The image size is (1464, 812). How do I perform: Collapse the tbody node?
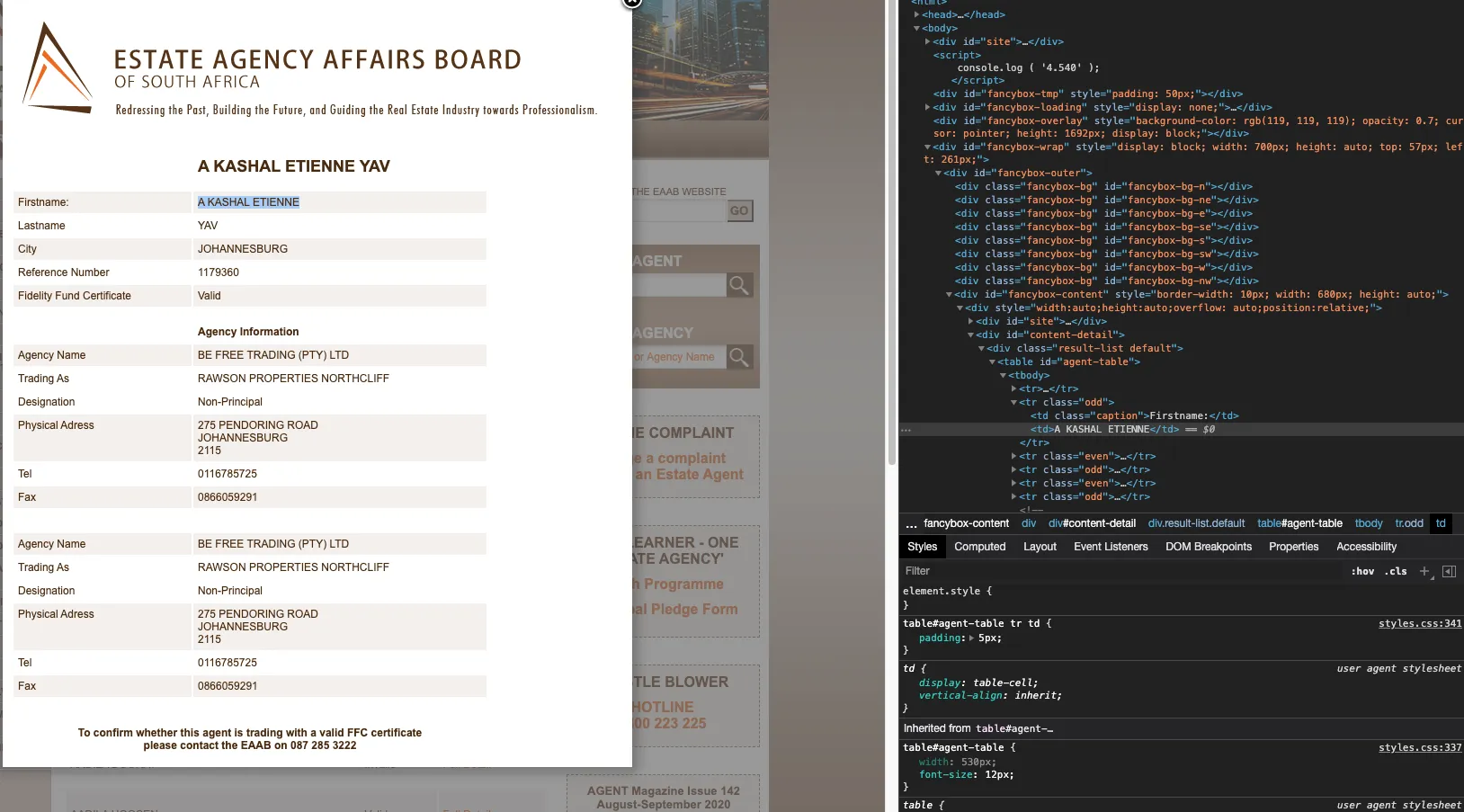pyautogui.click(x=1003, y=375)
